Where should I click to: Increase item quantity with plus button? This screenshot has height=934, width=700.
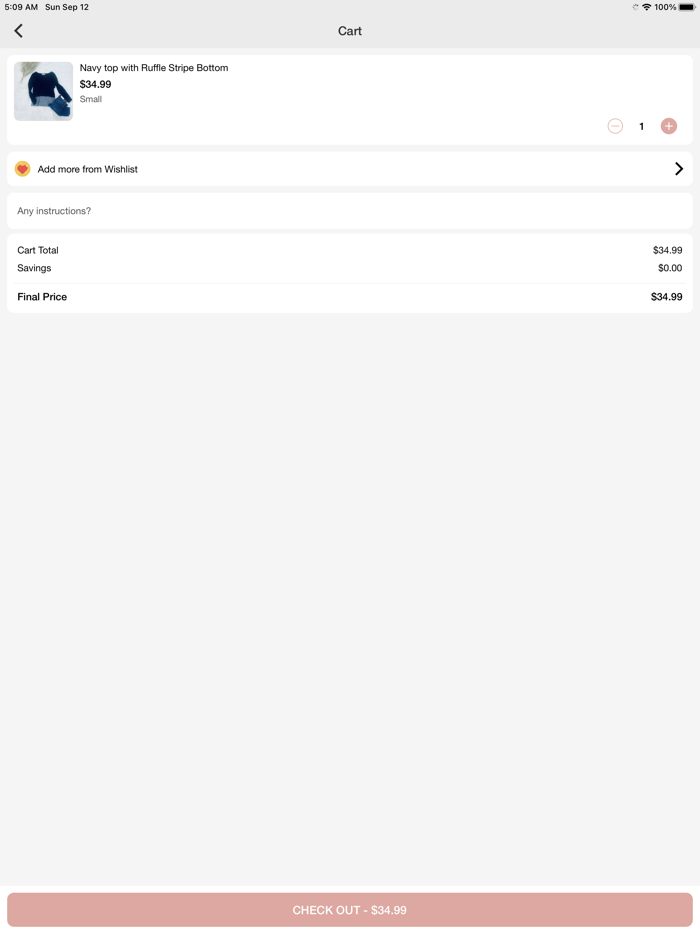coord(669,126)
